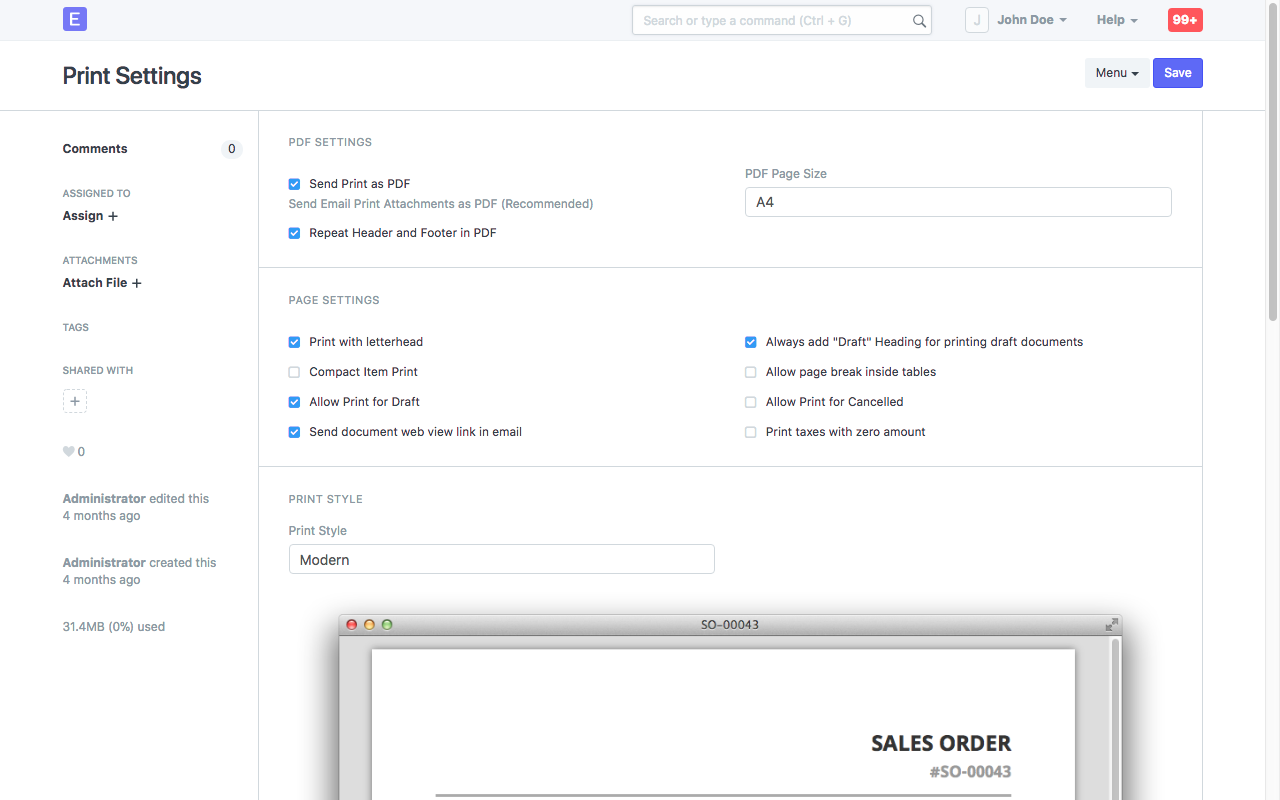Image resolution: width=1280 pixels, height=800 pixels.
Task: Click the heart like icon
Action: (69, 452)
